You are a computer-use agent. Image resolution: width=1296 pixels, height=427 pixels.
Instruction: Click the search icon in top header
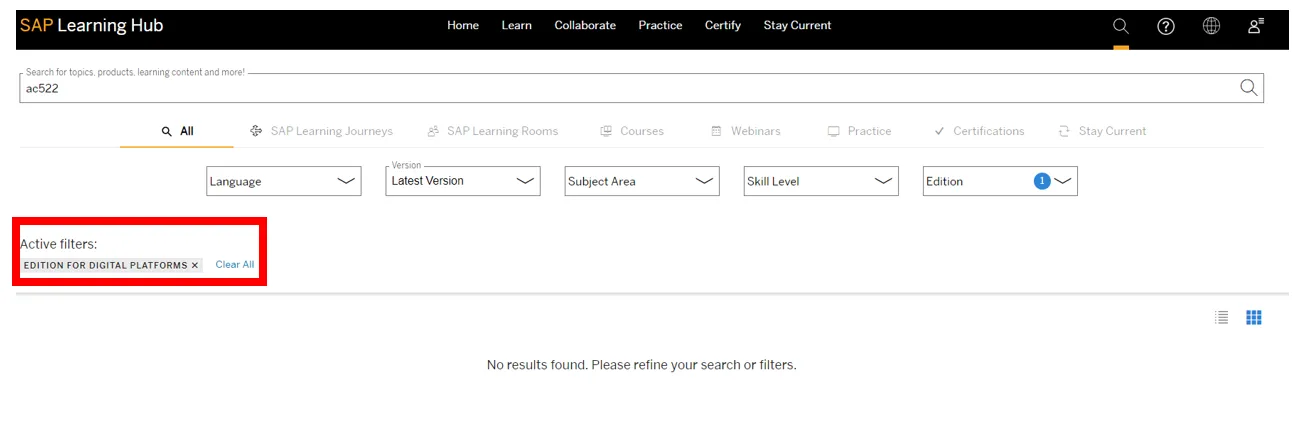[1120, 26]
